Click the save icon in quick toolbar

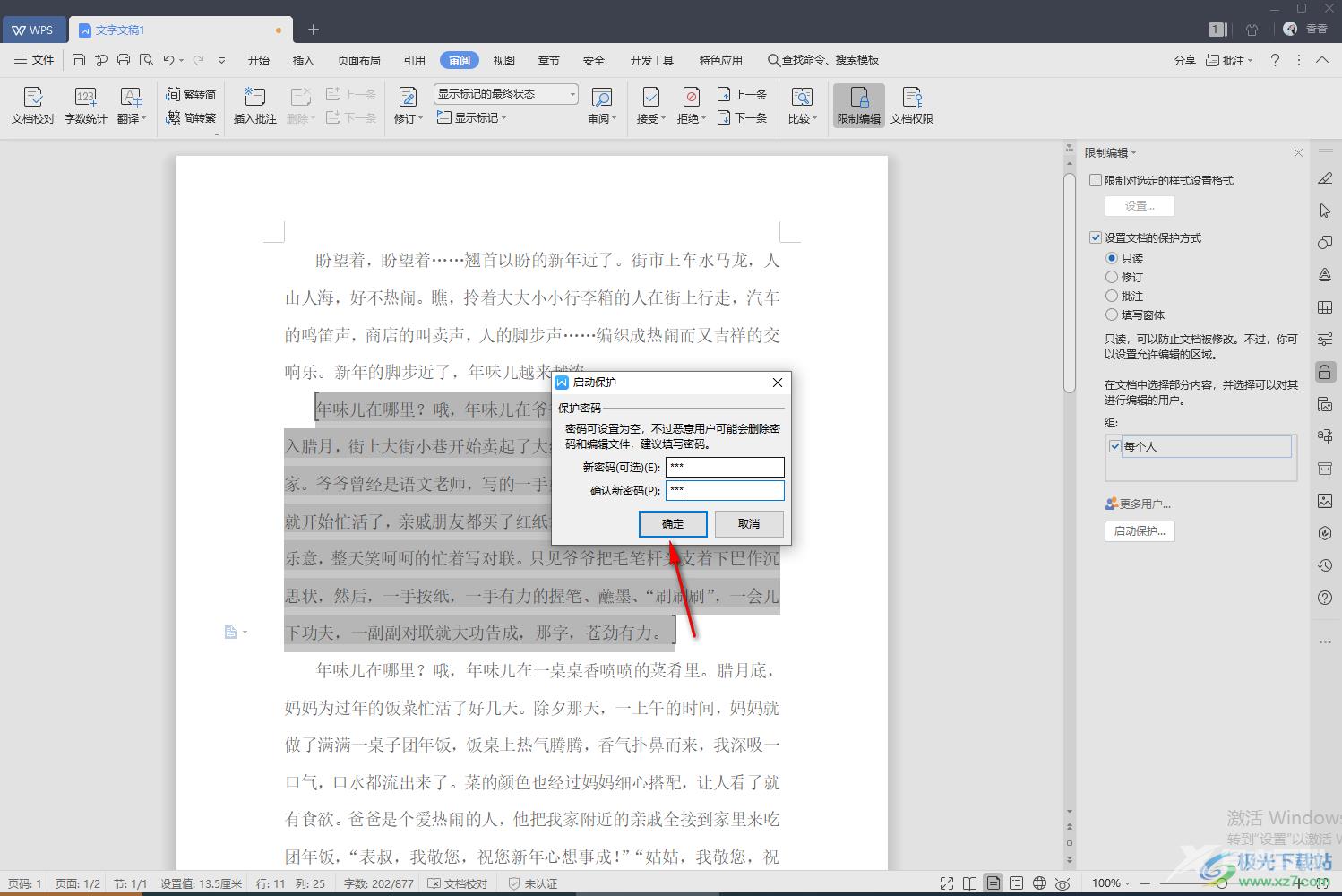click(x=79, y=60)
